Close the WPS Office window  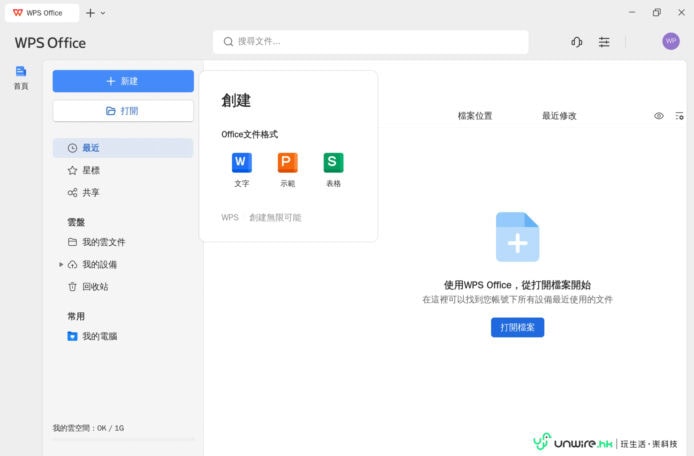(682, 12)
